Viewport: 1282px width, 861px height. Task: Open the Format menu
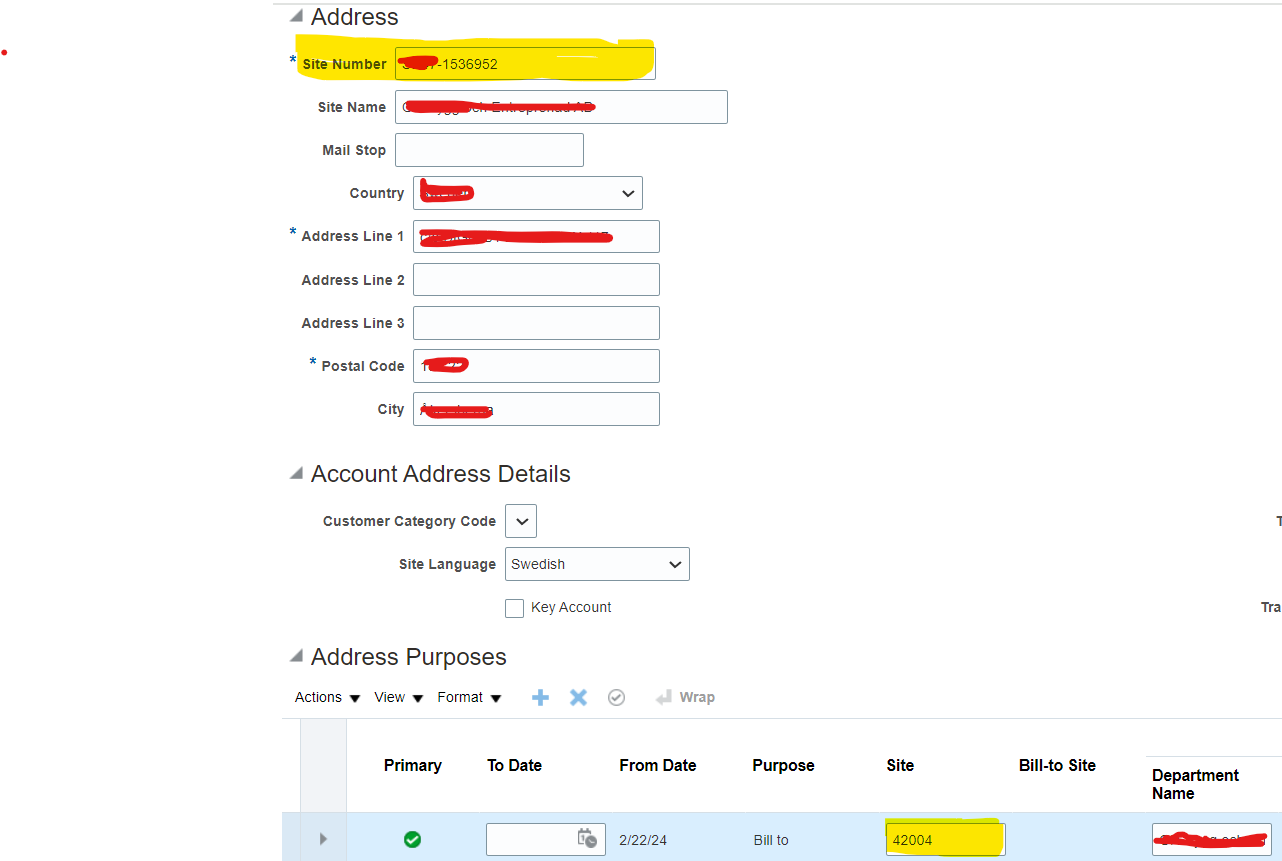tap(462, 697)
